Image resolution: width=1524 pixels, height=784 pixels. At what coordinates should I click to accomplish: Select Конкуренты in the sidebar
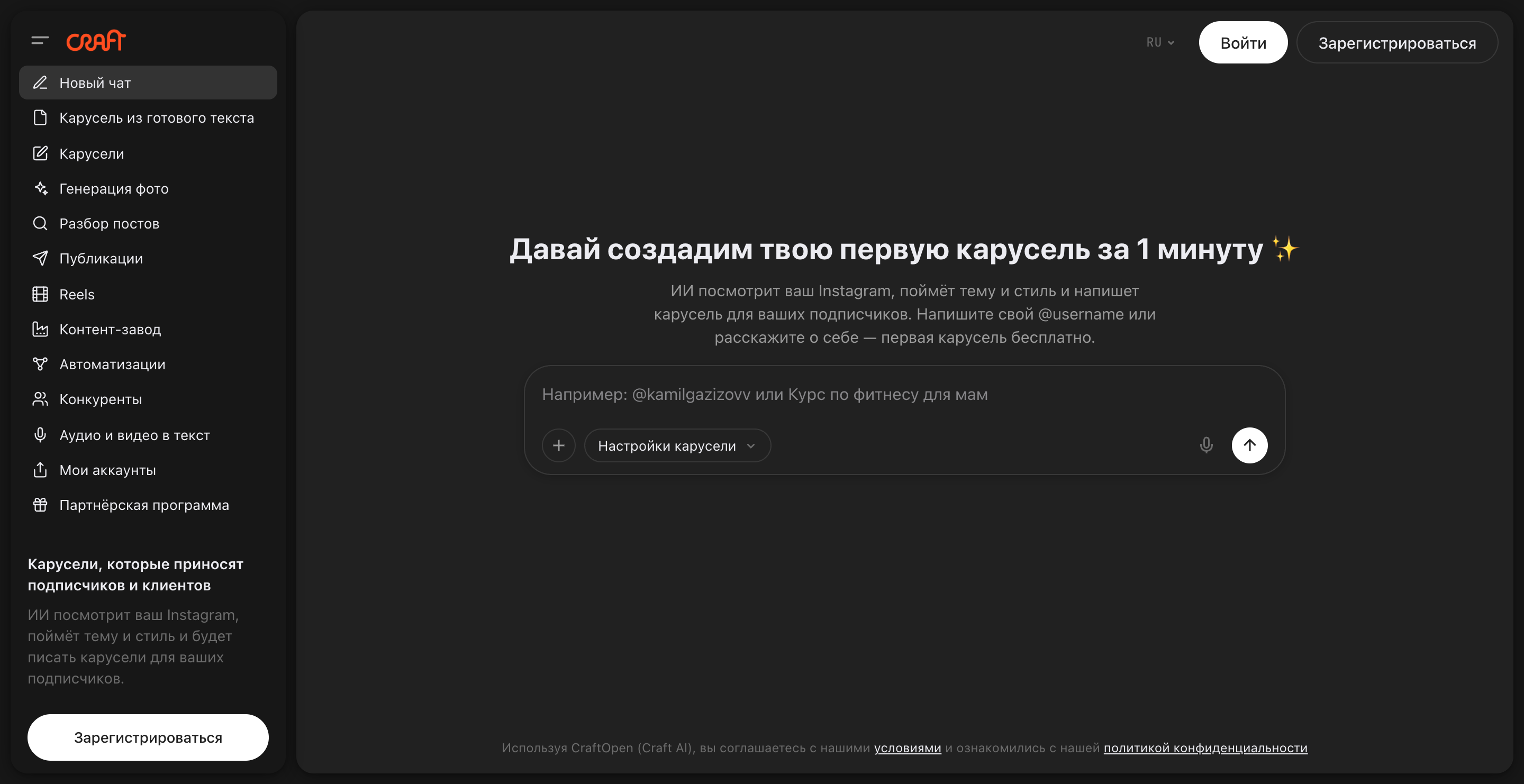point(148,398)
